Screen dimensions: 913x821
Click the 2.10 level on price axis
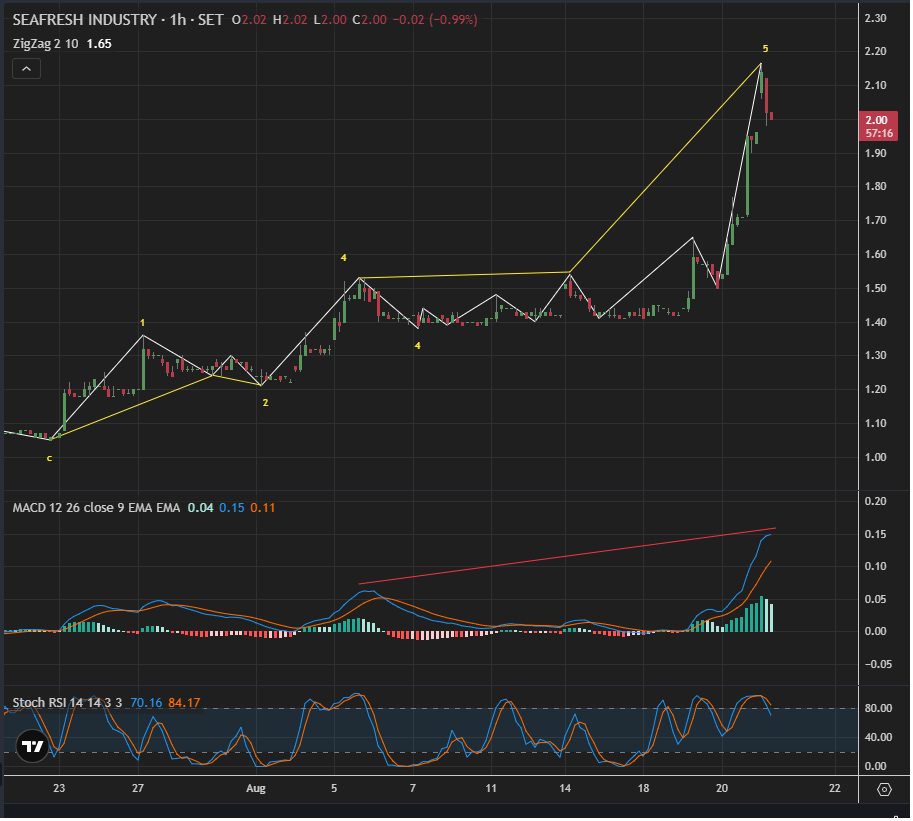pos(877,86)
